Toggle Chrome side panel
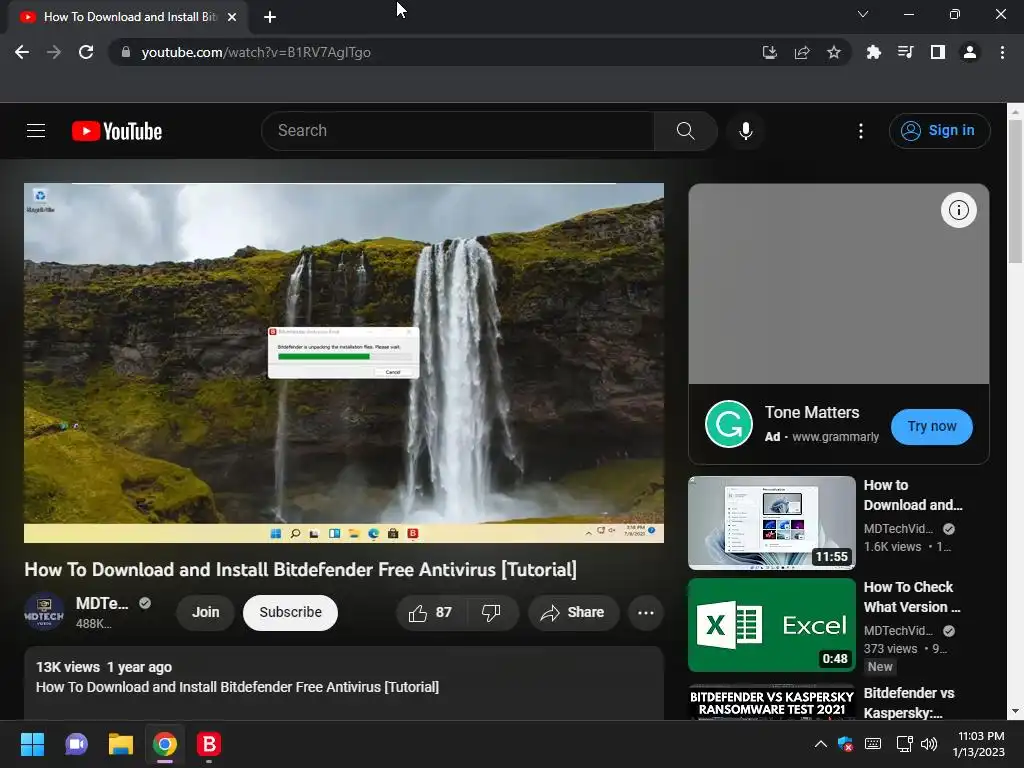The image size is (1024, 768). [x=938, y=52]
